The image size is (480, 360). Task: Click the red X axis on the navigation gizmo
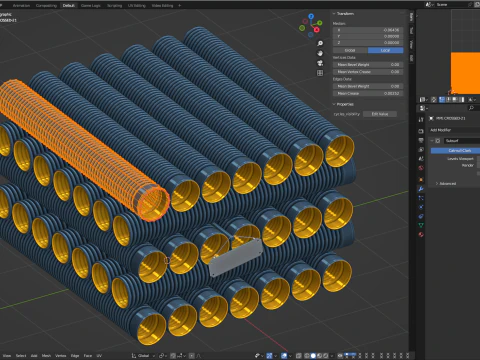point(317,30)
